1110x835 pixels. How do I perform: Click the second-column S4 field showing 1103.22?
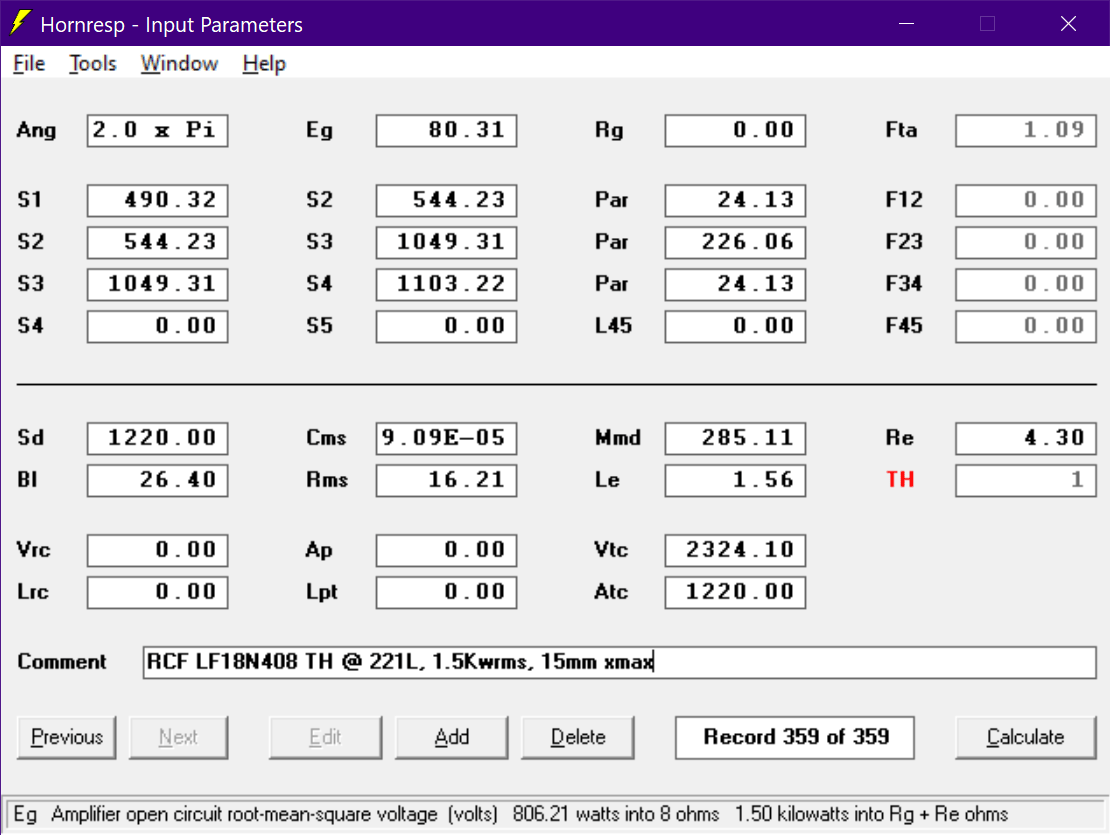pos(447,284)
